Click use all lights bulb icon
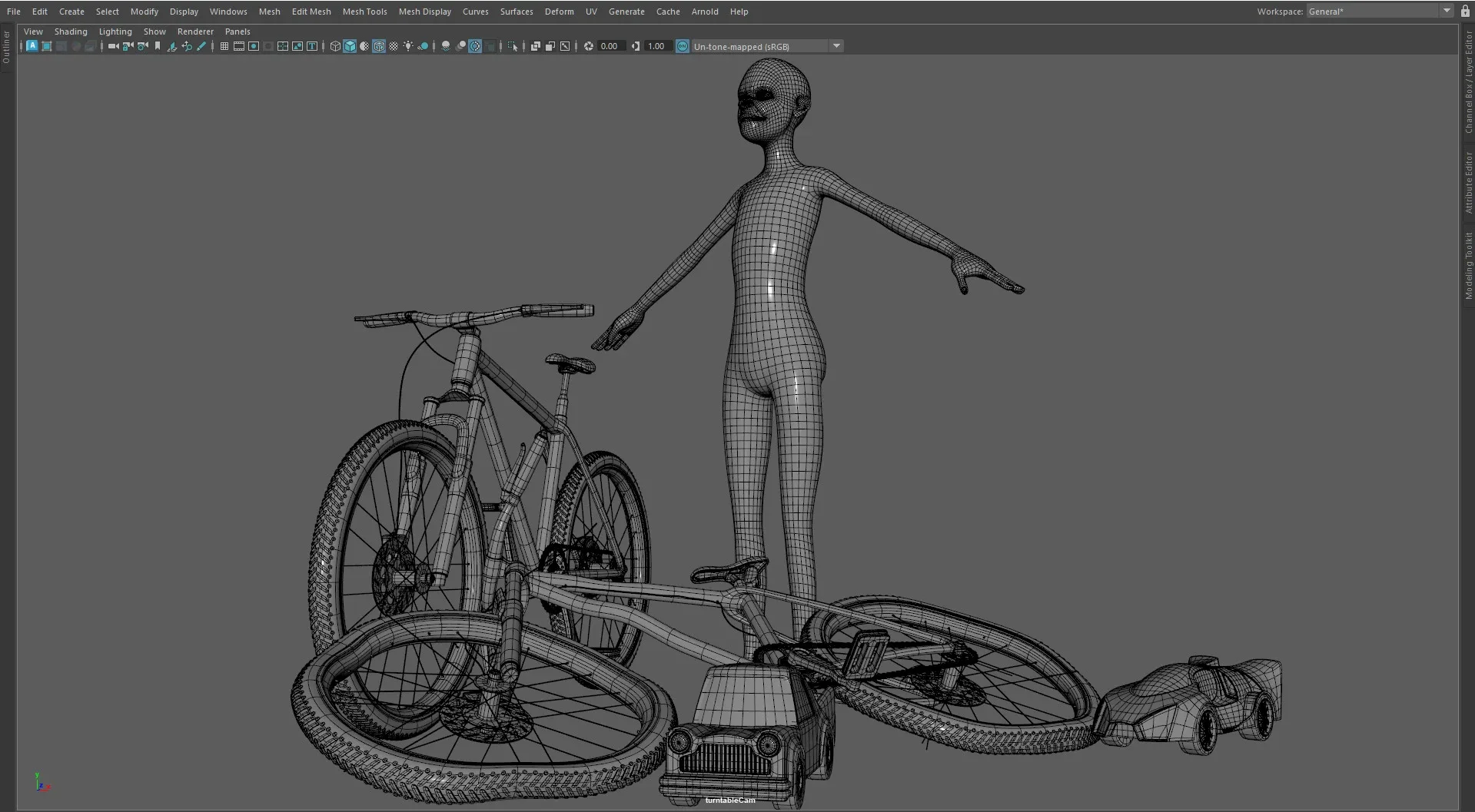1475x812 pixels. coord(408,46)
